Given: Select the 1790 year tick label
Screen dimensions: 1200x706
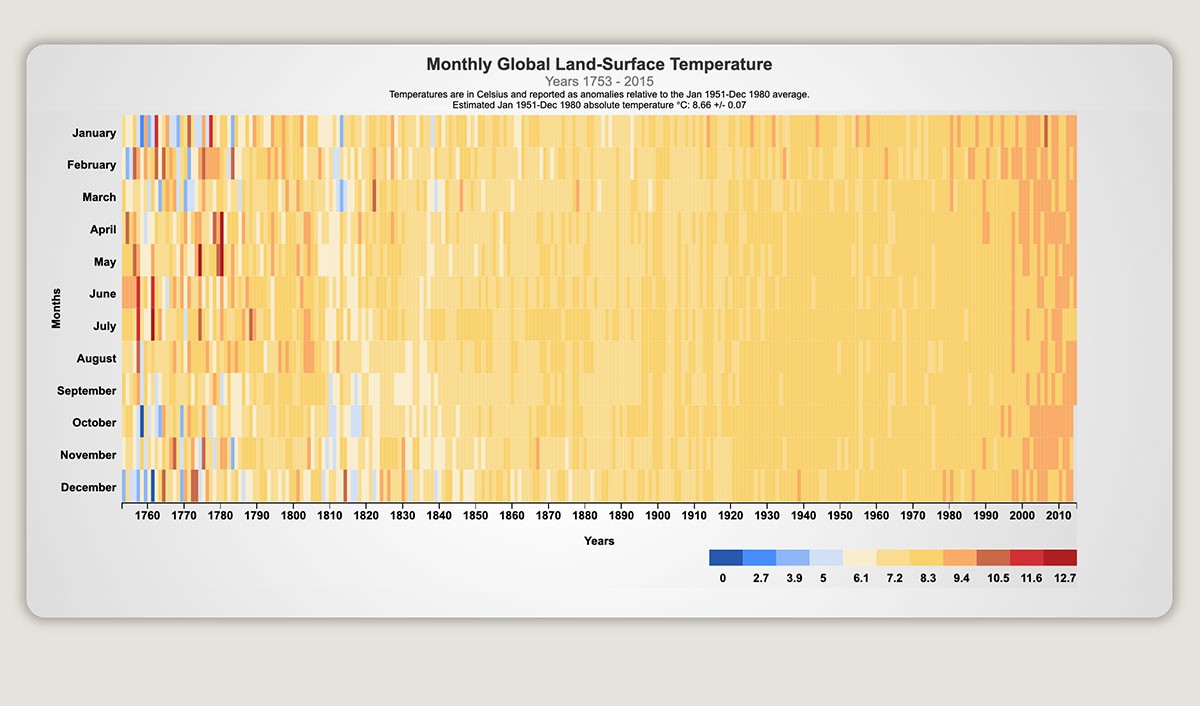Looking at the screenshot, I should tap(256, 516).
